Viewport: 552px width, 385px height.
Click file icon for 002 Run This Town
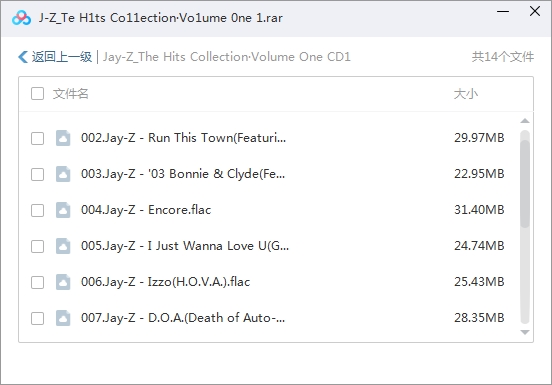63,138
